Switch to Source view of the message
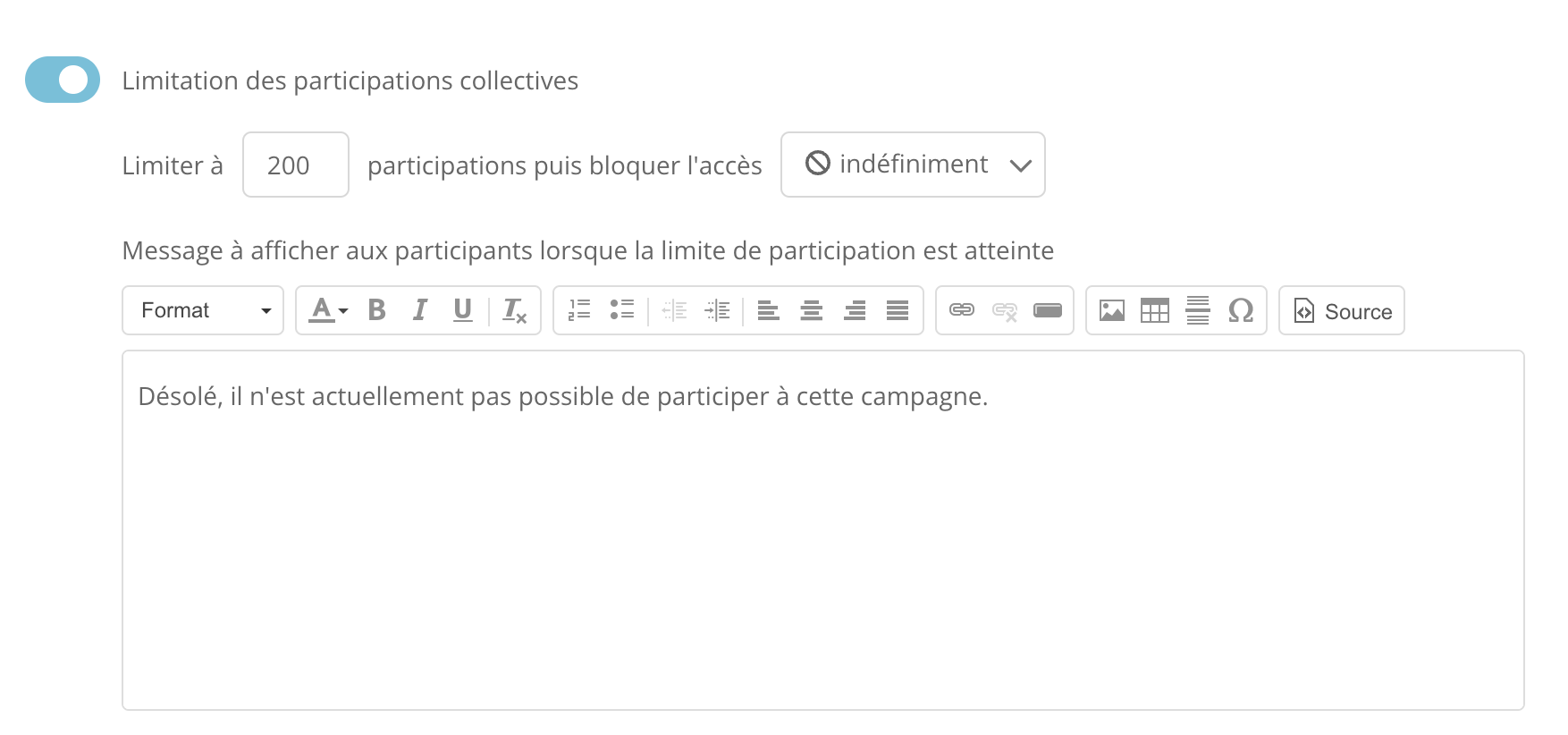1568x735 pixels. (x=1341, y=310)
